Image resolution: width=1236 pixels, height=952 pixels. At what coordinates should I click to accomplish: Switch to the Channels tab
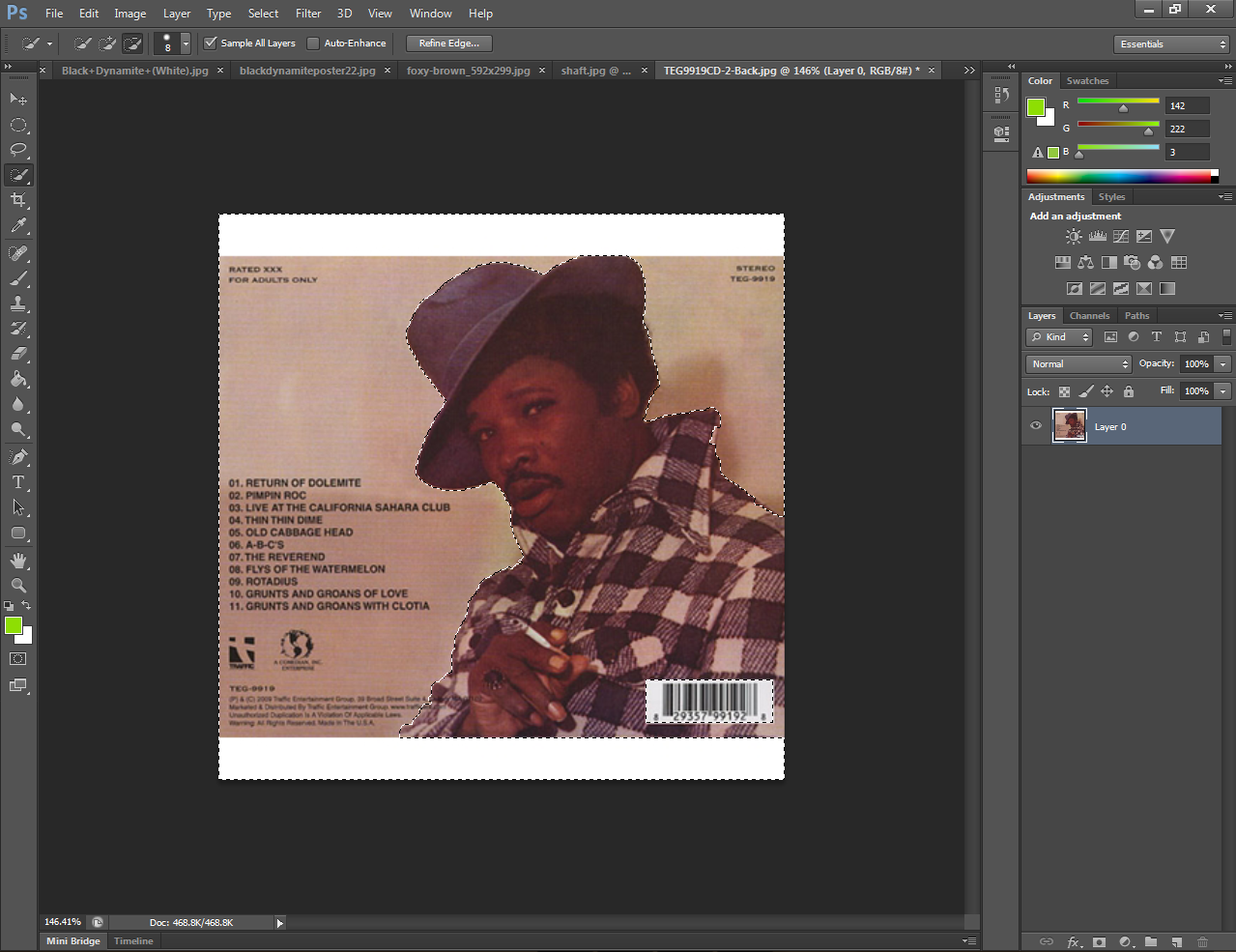pyautogui.click(x=1089, y=316)
